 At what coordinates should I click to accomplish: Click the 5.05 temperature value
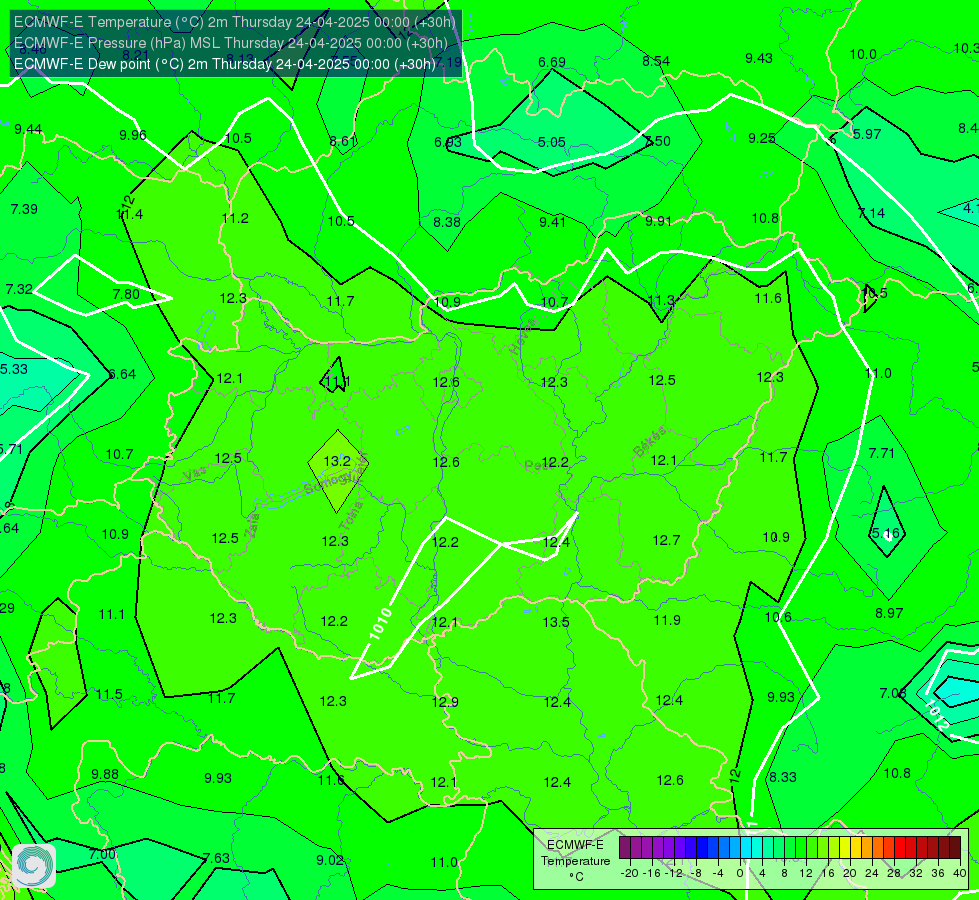tap(552, 142)
